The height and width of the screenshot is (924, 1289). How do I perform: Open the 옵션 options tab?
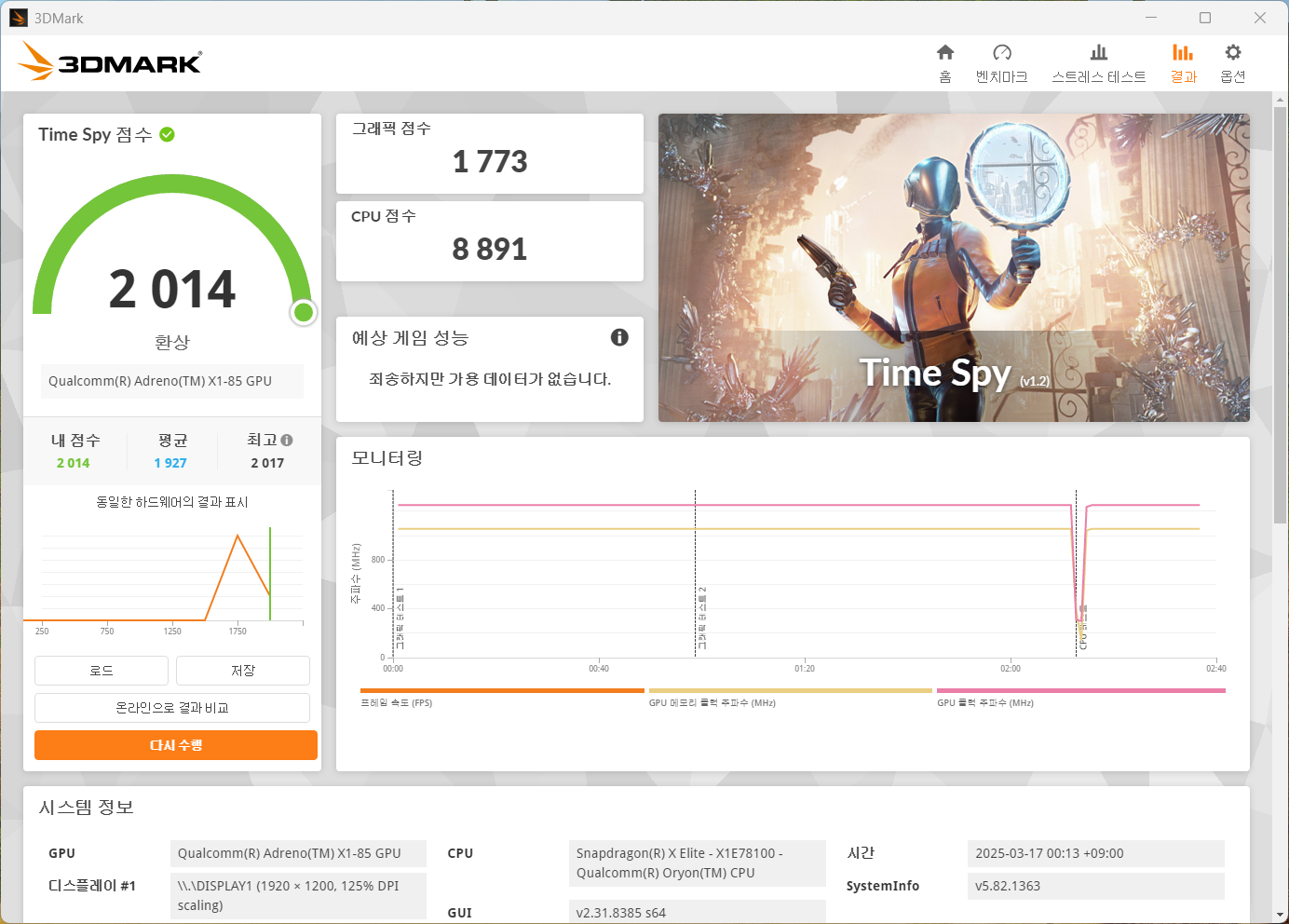[1233, 63]
